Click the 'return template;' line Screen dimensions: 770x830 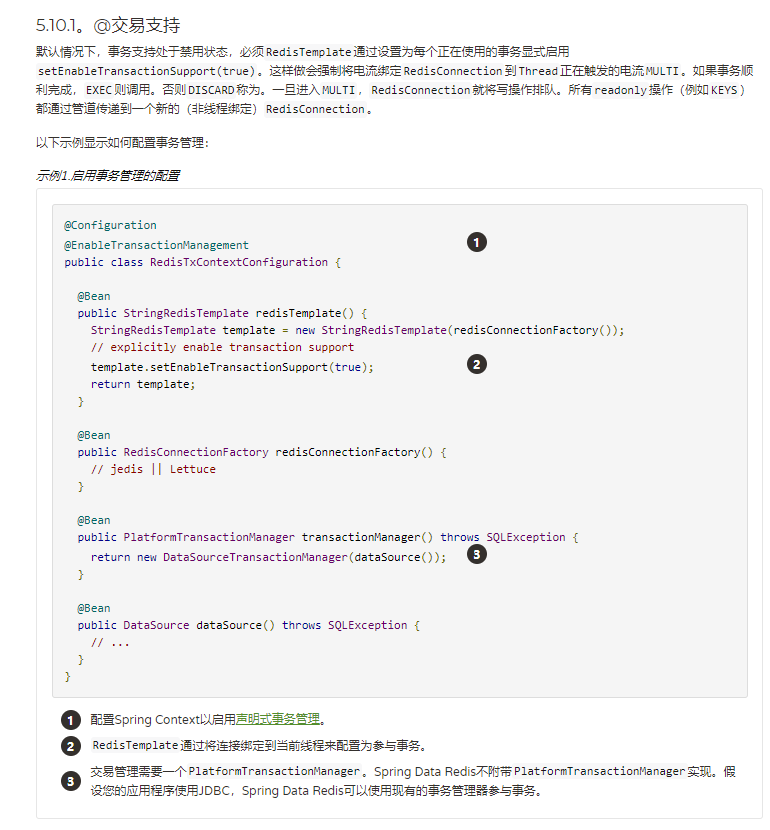pyautogui.click(x=143, y=384)
